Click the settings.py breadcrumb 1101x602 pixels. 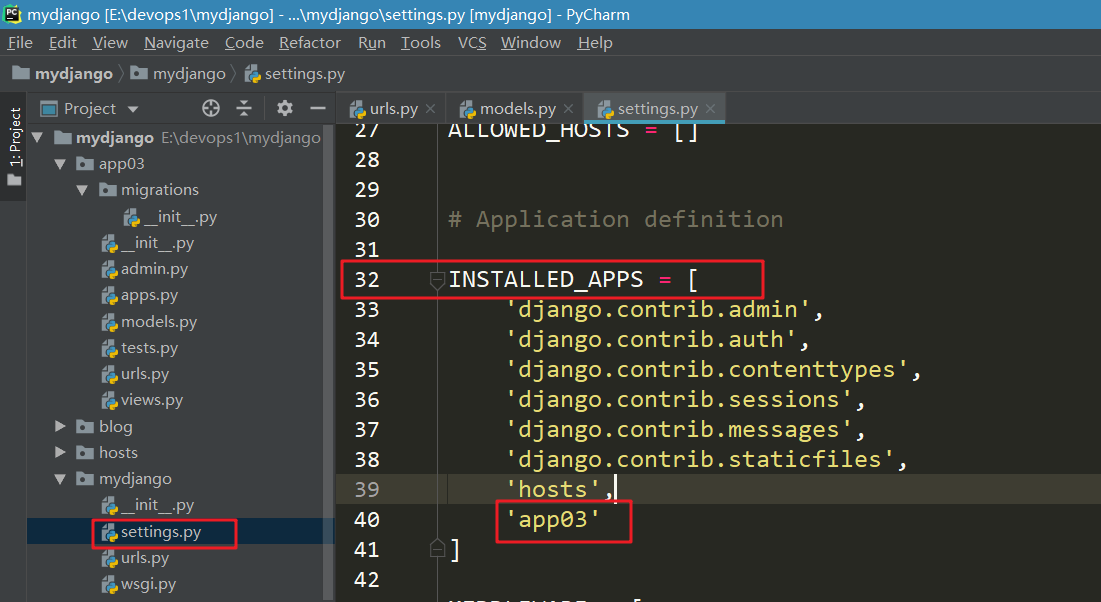294,74
